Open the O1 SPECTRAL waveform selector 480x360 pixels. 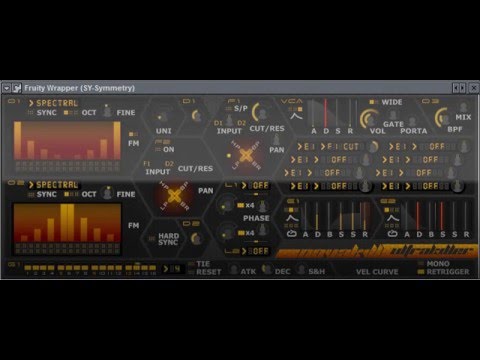54,103
